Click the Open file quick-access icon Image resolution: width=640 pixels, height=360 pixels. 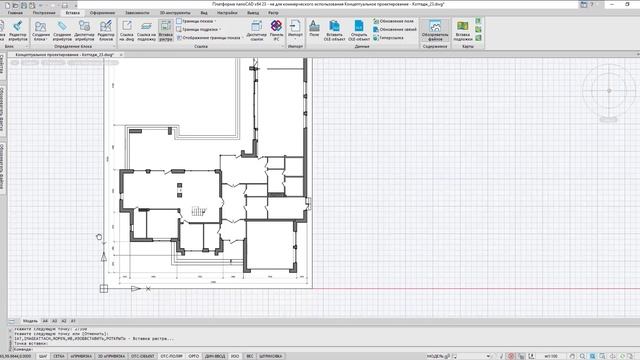pyautogui.click(x=16, y=5)
